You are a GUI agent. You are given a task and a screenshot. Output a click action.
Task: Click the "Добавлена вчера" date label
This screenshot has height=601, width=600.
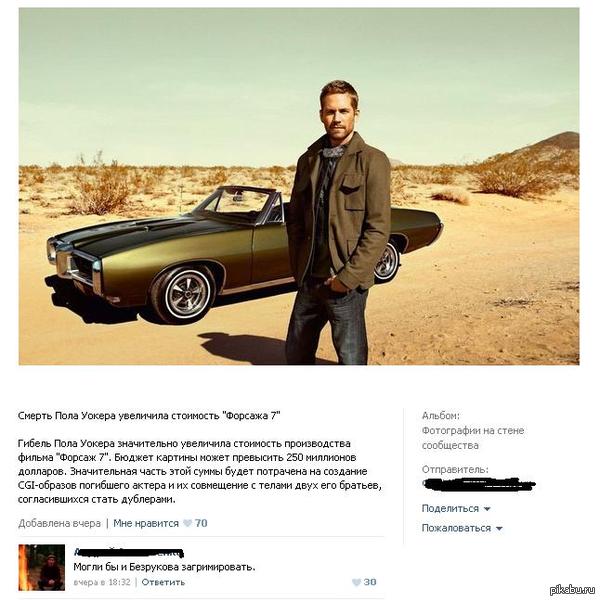pos(59,523)
